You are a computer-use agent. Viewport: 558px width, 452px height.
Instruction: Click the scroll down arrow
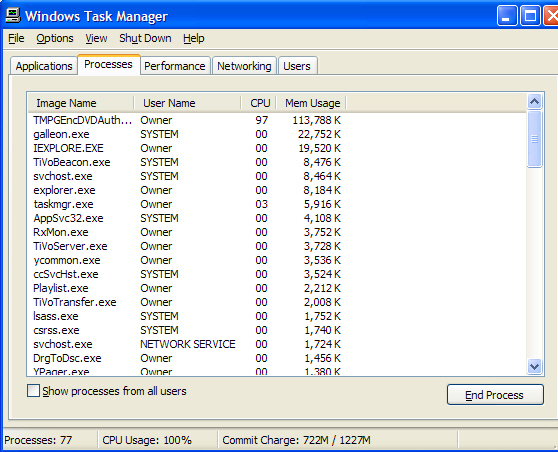click(534, 366)
